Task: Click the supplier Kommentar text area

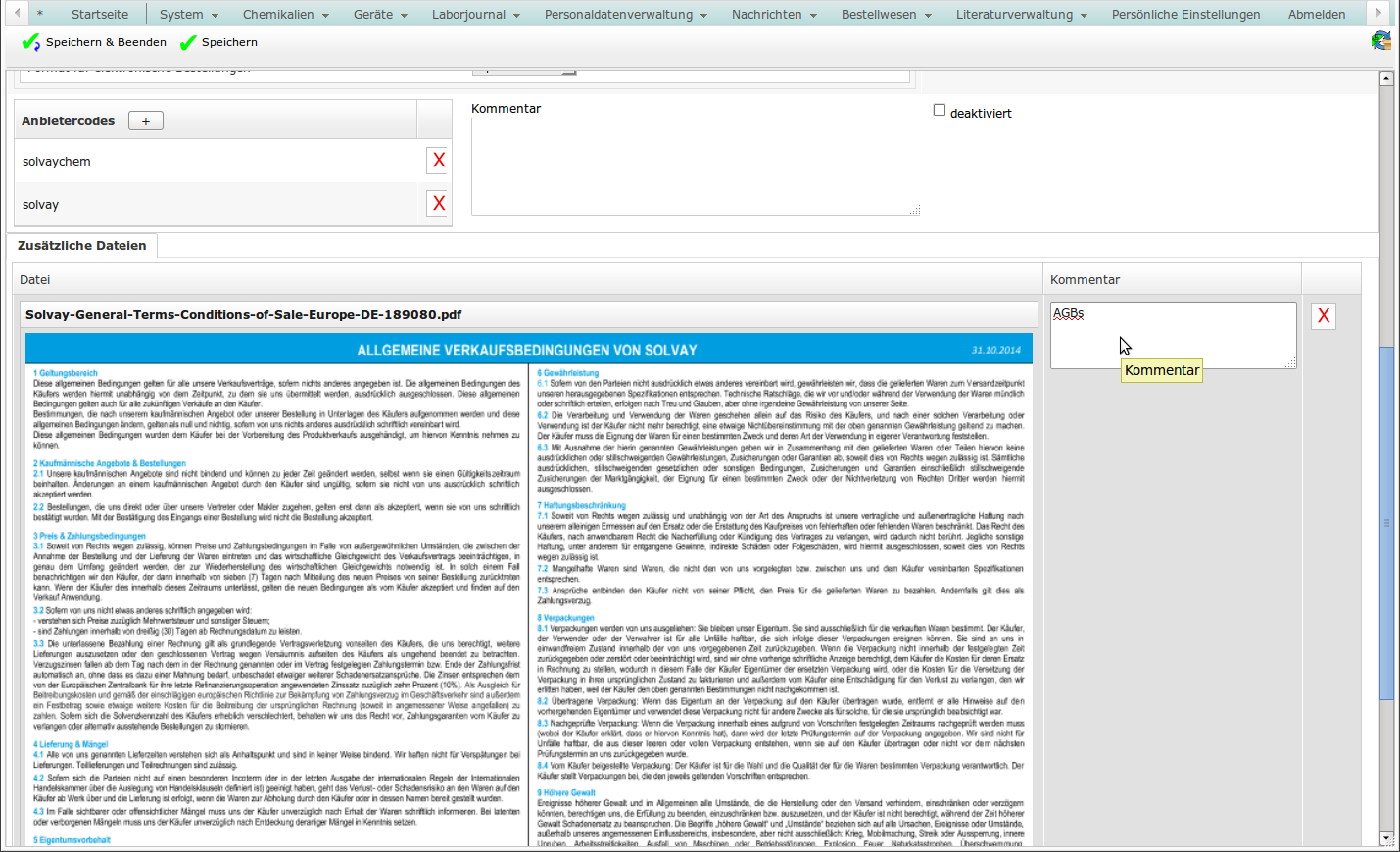Action: [x=695, y=166]
